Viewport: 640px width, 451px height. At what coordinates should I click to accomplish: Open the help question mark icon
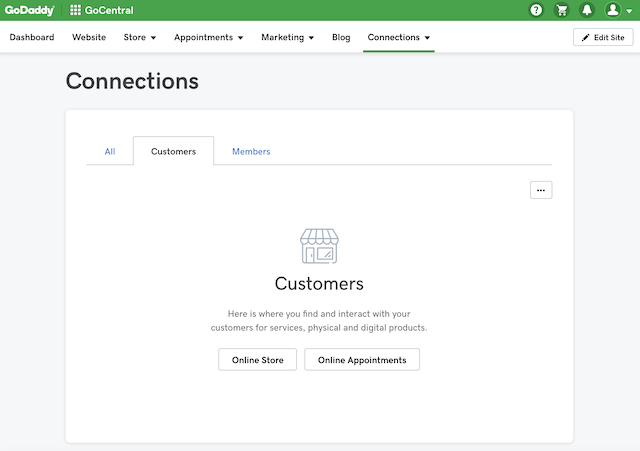[x=536, y=10]
